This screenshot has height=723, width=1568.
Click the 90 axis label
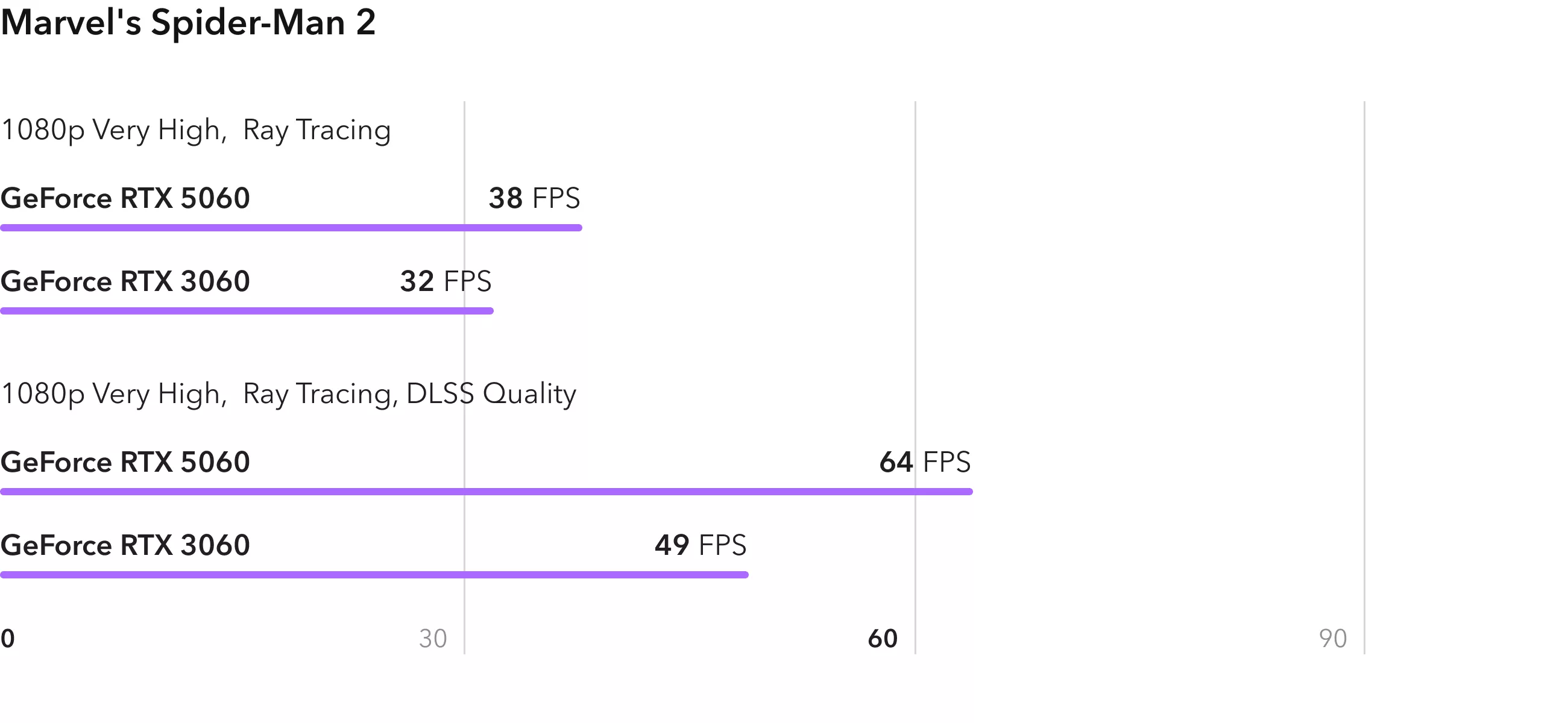1332,639
